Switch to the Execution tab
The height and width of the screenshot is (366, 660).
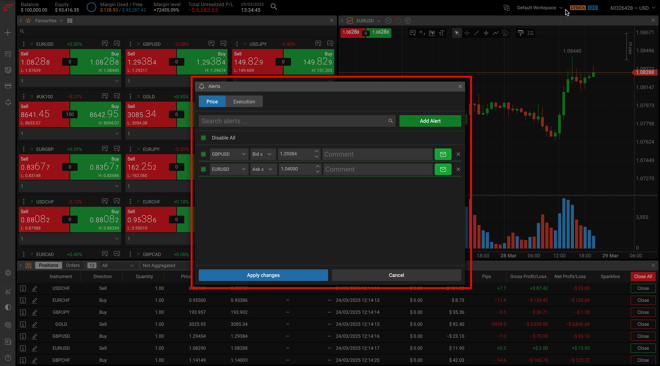pos(244,101)
